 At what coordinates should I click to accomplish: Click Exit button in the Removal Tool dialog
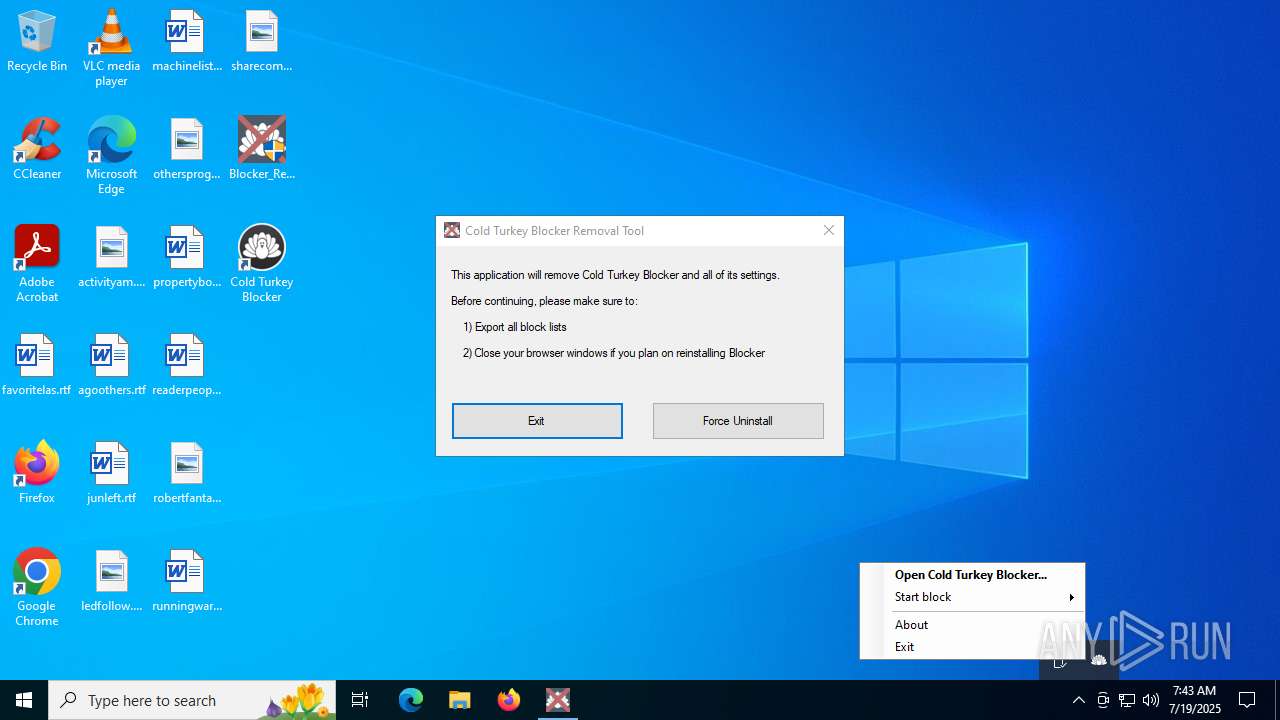click(537, 421)
